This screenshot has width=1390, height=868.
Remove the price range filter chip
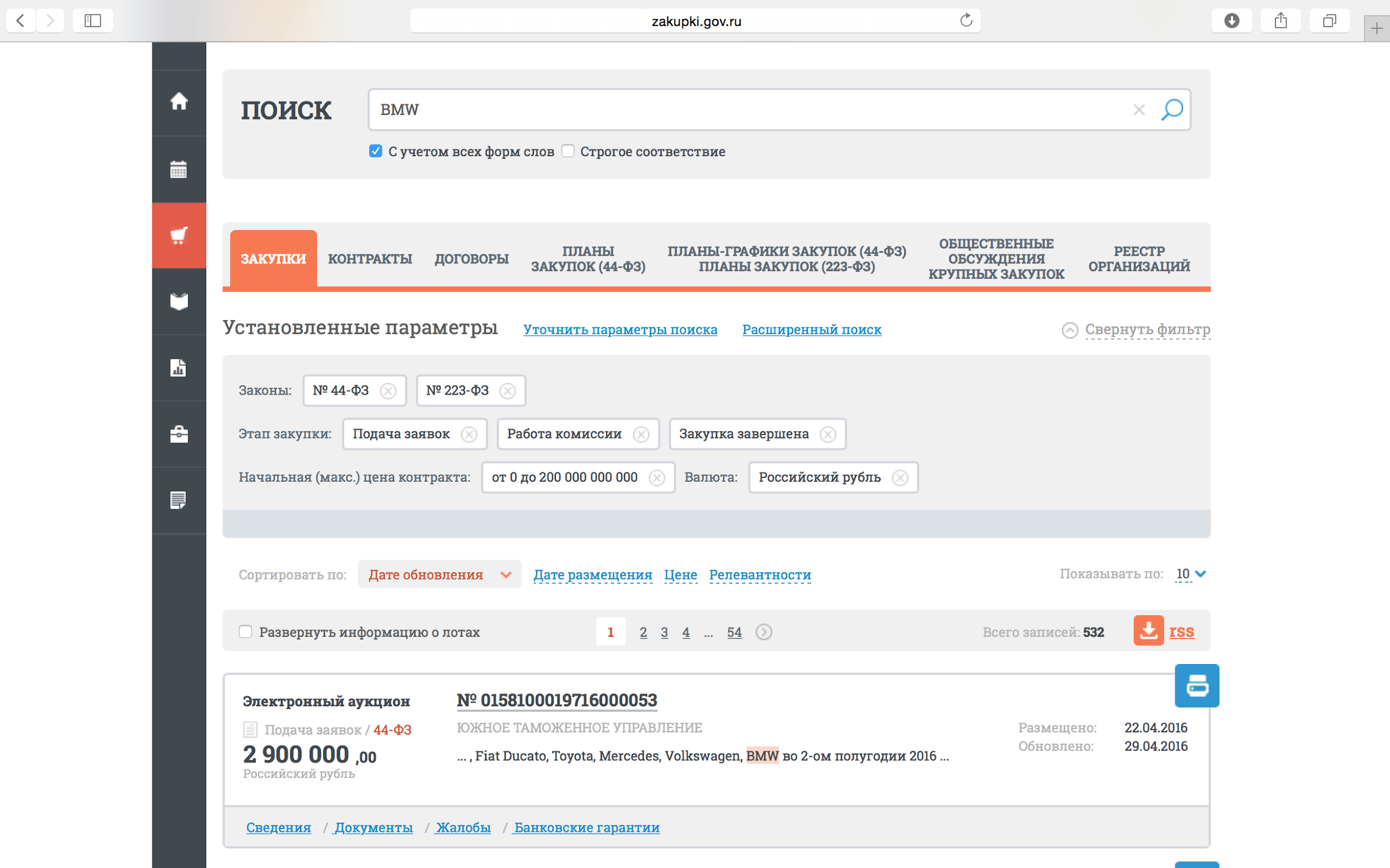(657, 478)
